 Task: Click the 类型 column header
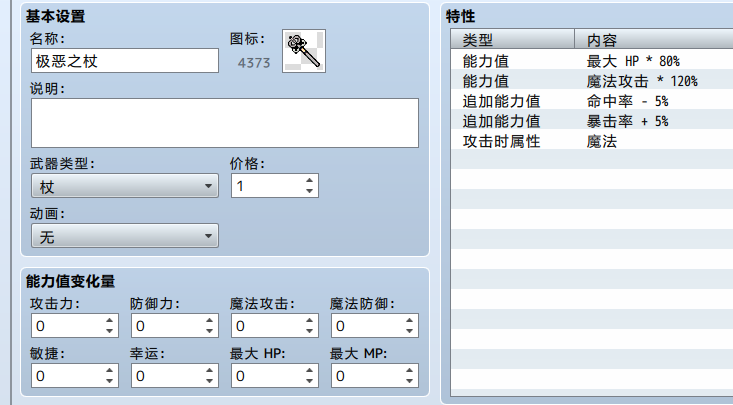pyautogui.click(x=513, y=39)
